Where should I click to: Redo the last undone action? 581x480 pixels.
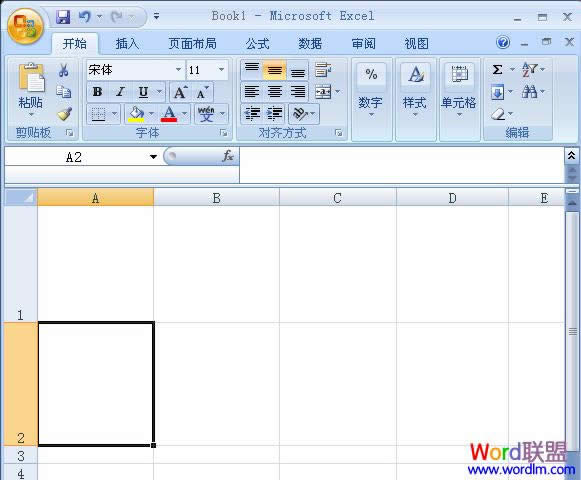tap(117, 17)
